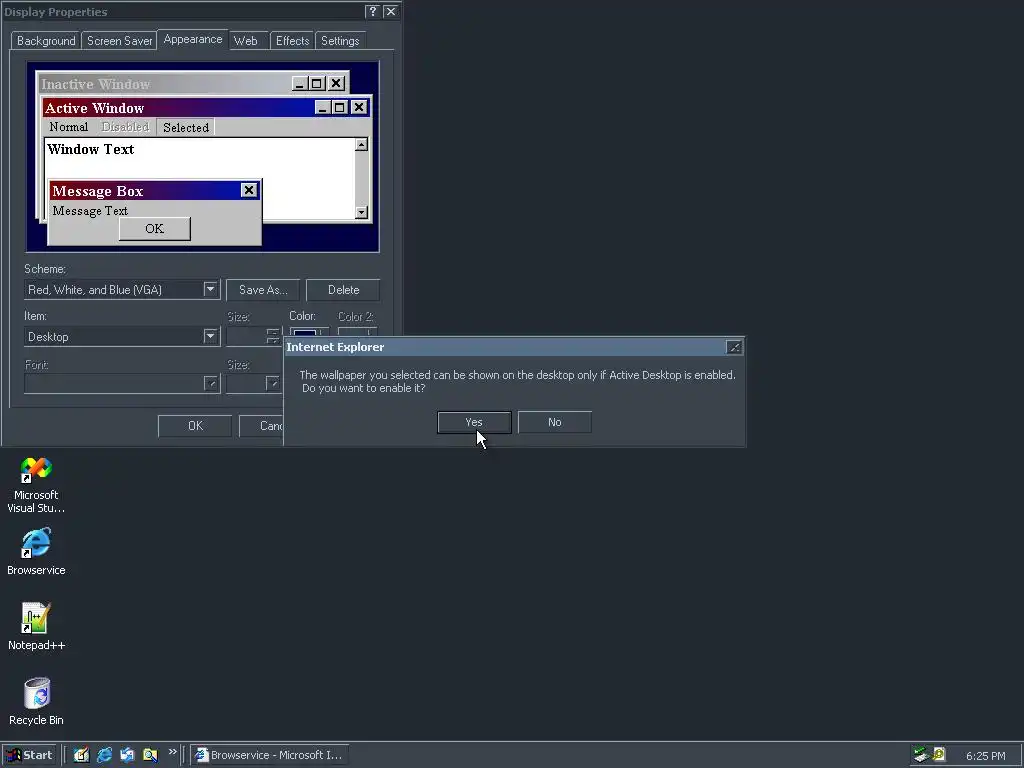Click the Save As button

(x=263, y=290)
